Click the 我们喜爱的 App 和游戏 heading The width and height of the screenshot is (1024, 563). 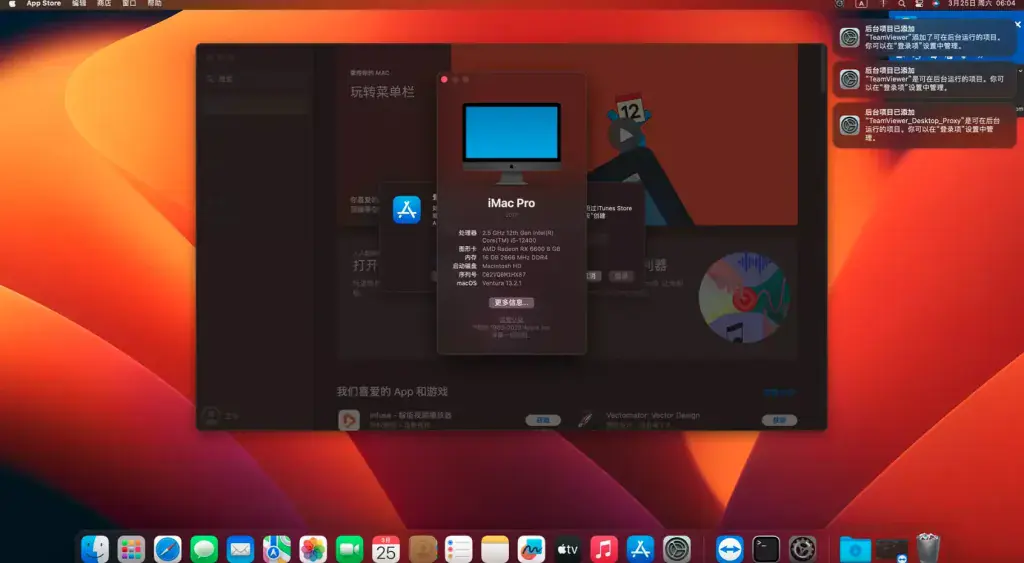click(392, 392)
